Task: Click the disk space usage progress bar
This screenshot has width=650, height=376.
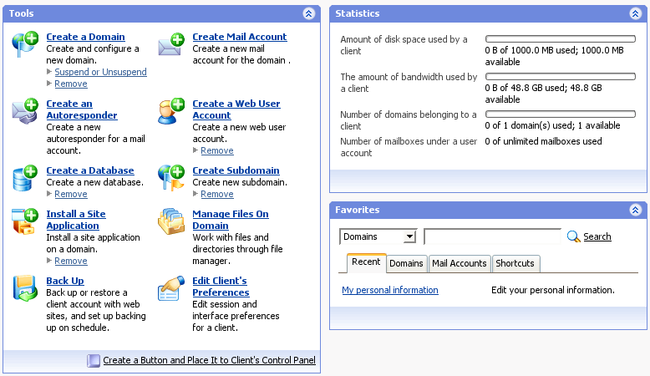Action: point(560,39)
